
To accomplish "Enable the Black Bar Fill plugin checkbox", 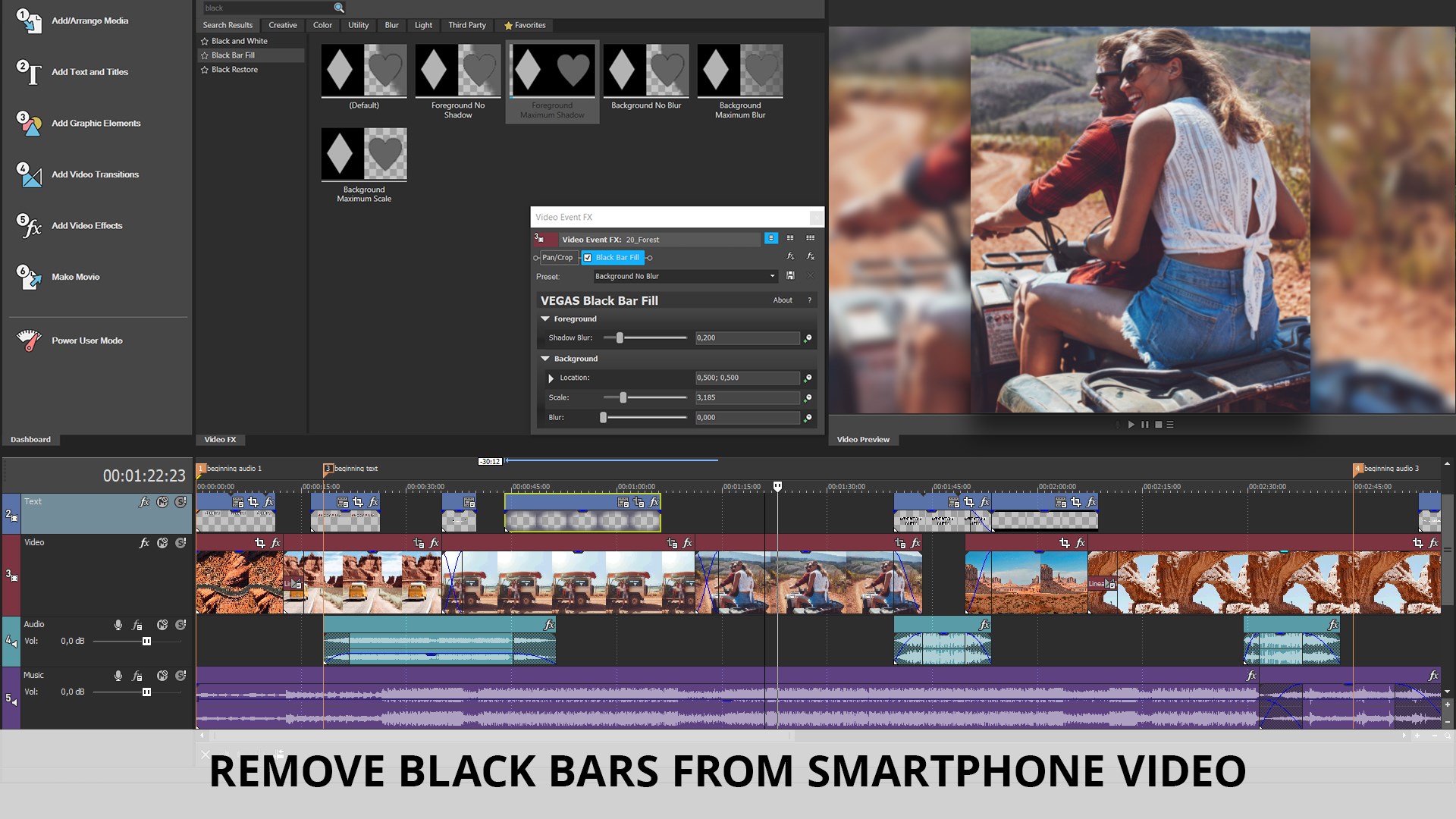I will (x=588, y=257).
